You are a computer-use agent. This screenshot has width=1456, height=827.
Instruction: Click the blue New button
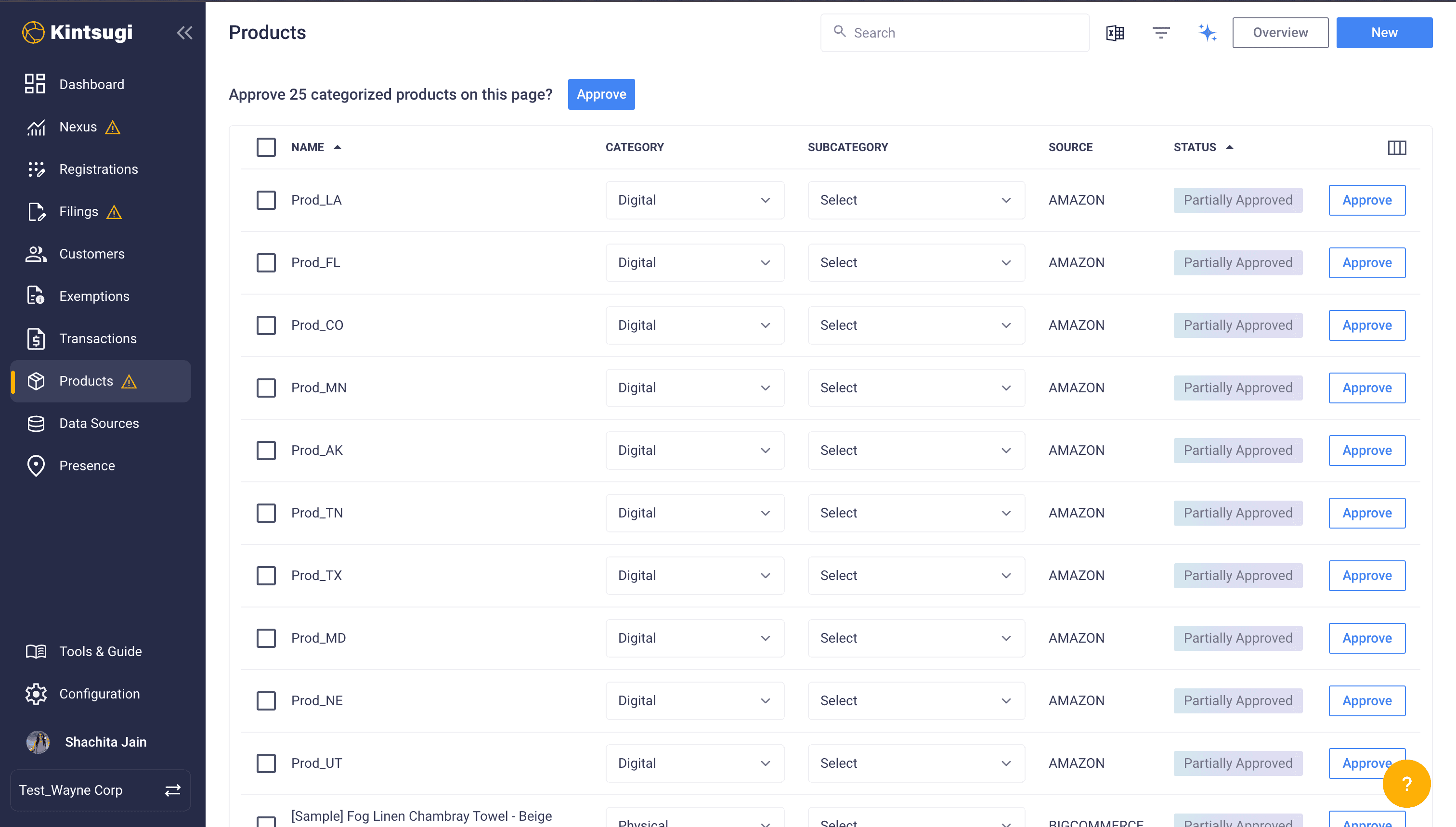(x=1384, y=32)
